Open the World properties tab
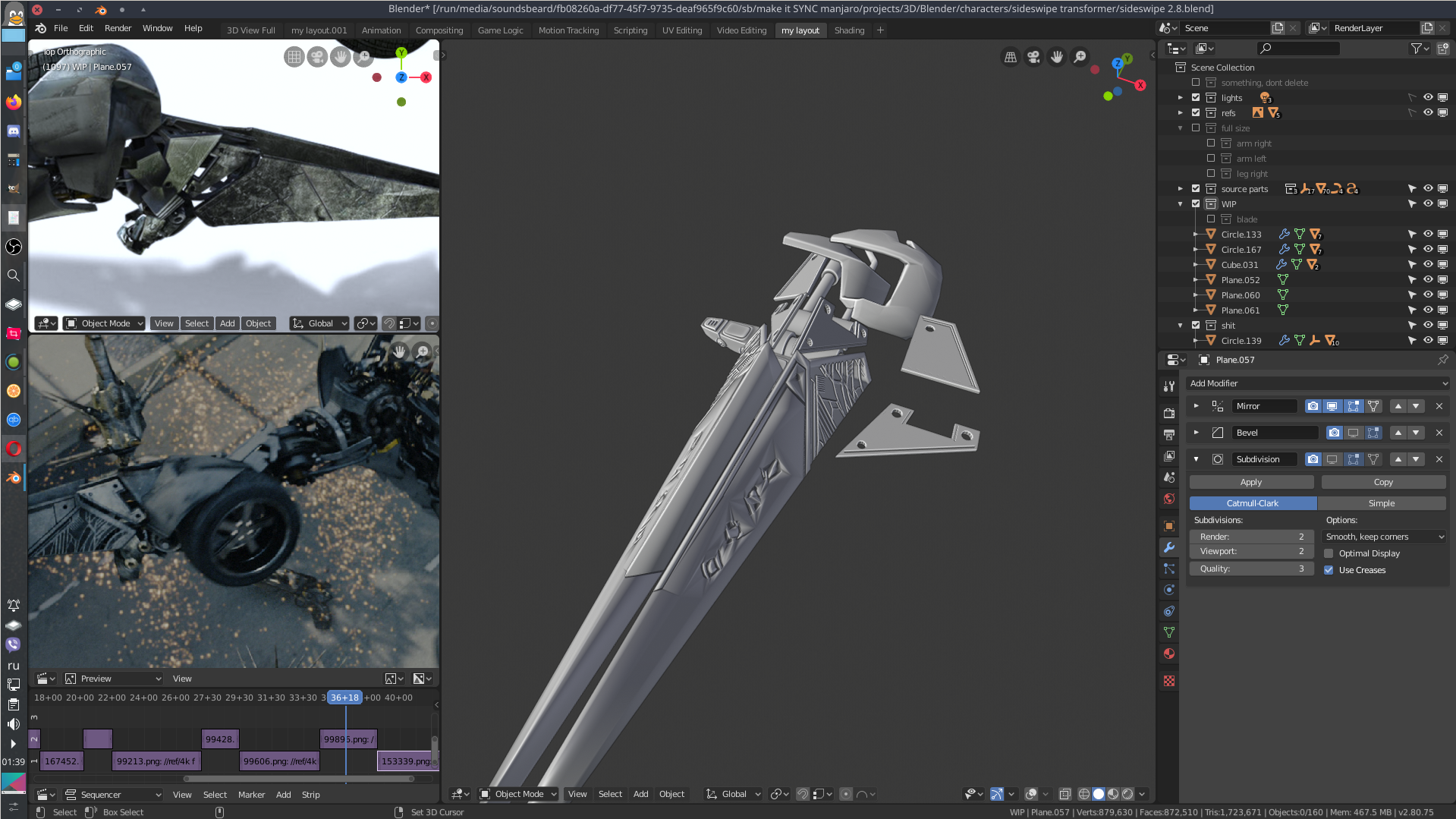 click(1169, 499)
